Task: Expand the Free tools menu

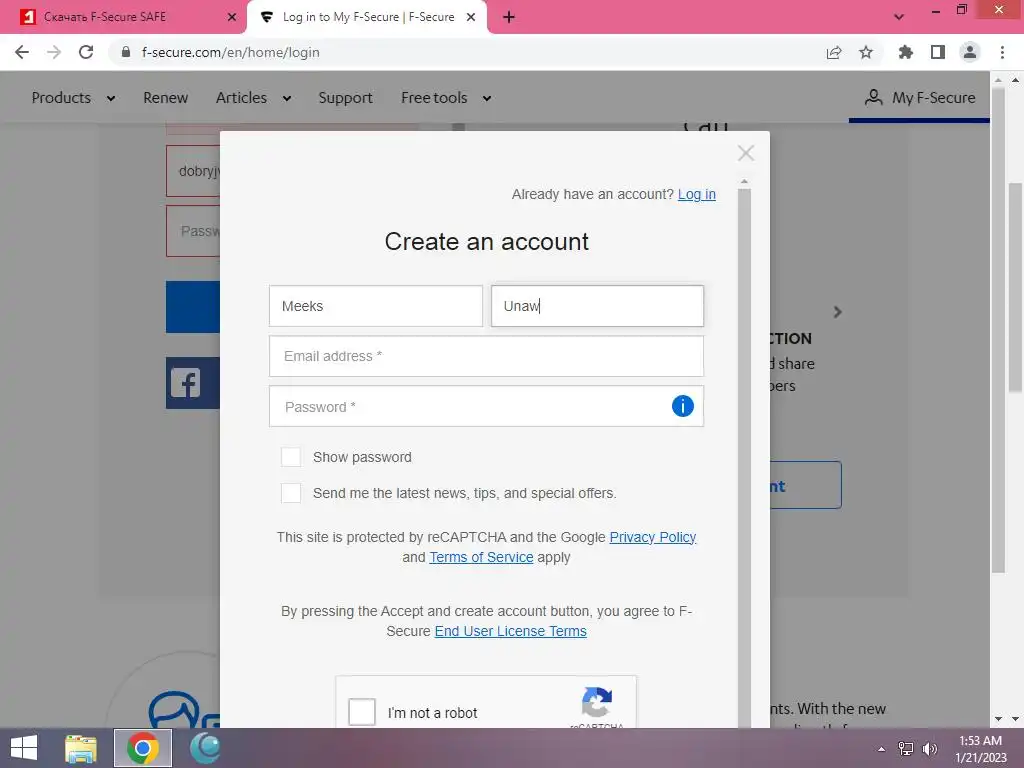Action: point(446,98)
